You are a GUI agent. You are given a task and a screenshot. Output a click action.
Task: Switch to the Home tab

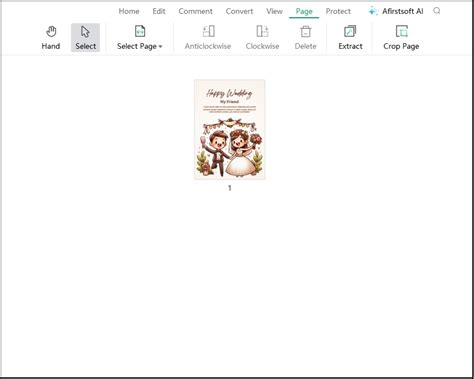tap(129, 11)
